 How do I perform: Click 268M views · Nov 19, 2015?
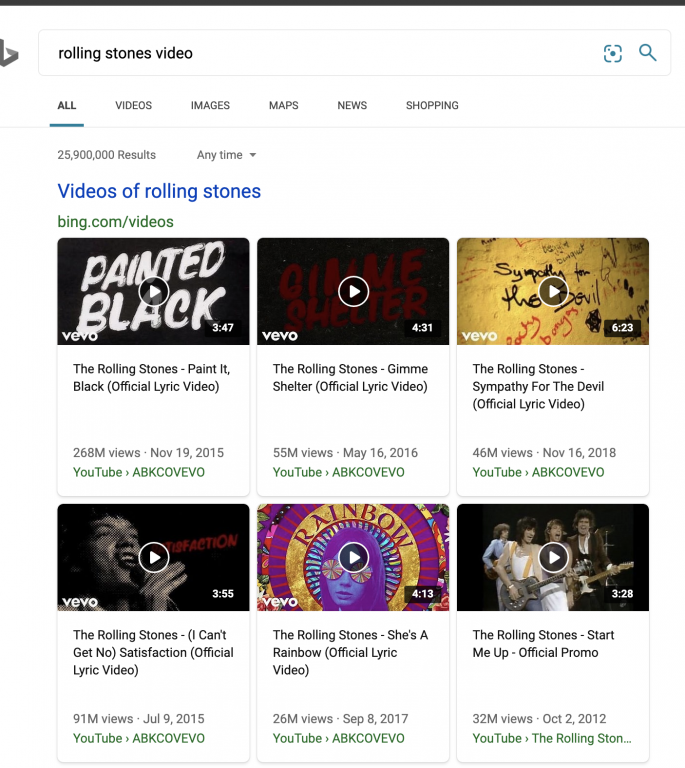(x=148, y=453)
